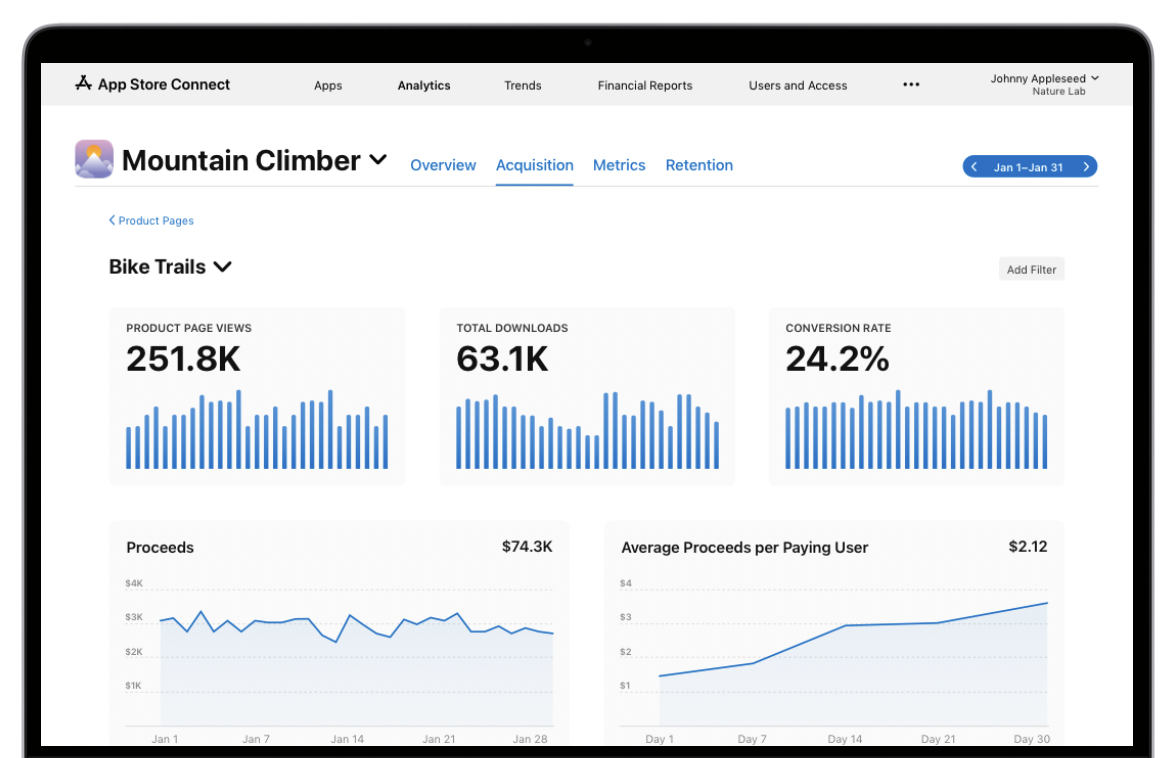Go to previous date range with left arrow

(973, 167)
